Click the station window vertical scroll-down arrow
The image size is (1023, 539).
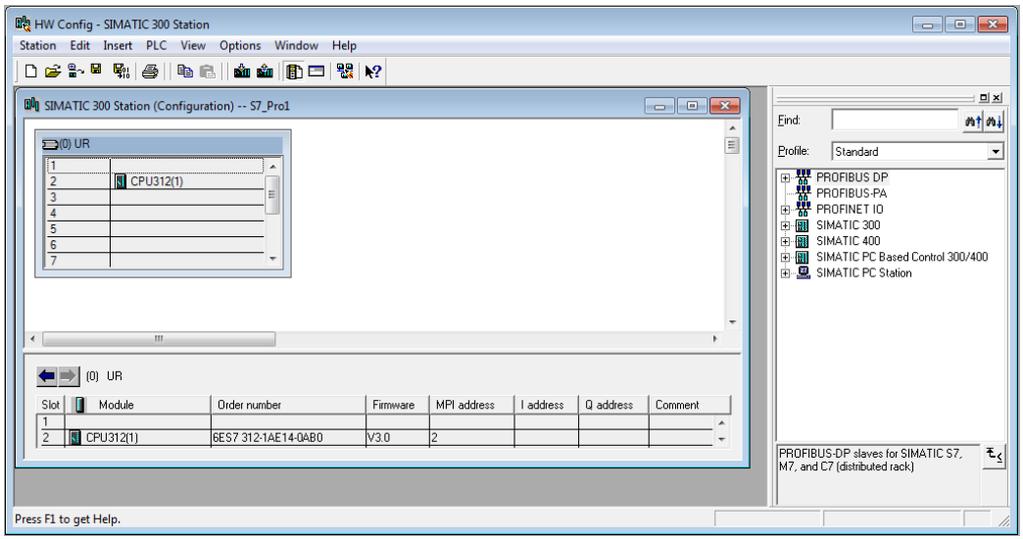[732, 322]
